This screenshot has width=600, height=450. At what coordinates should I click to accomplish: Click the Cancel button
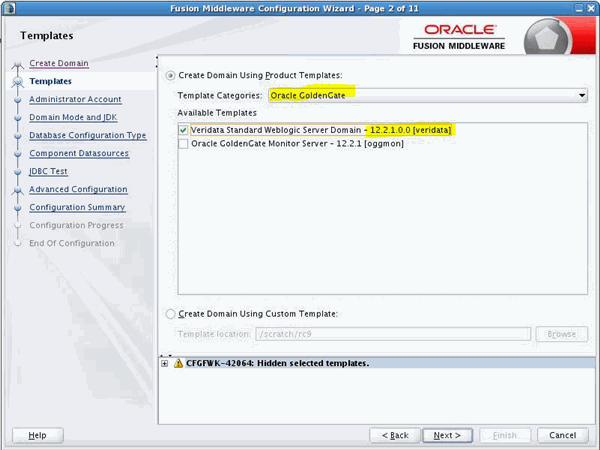tap(562, 435)
